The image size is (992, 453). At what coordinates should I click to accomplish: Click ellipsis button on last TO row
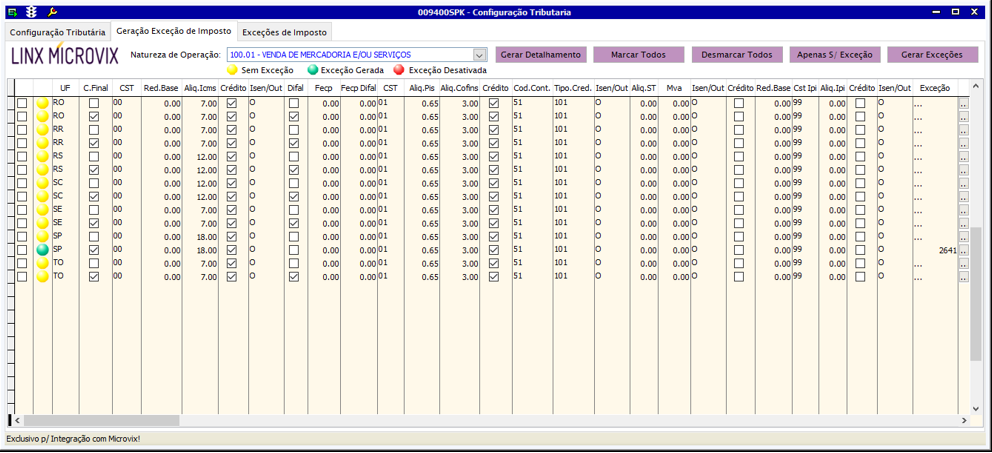[x=964, y=277]
